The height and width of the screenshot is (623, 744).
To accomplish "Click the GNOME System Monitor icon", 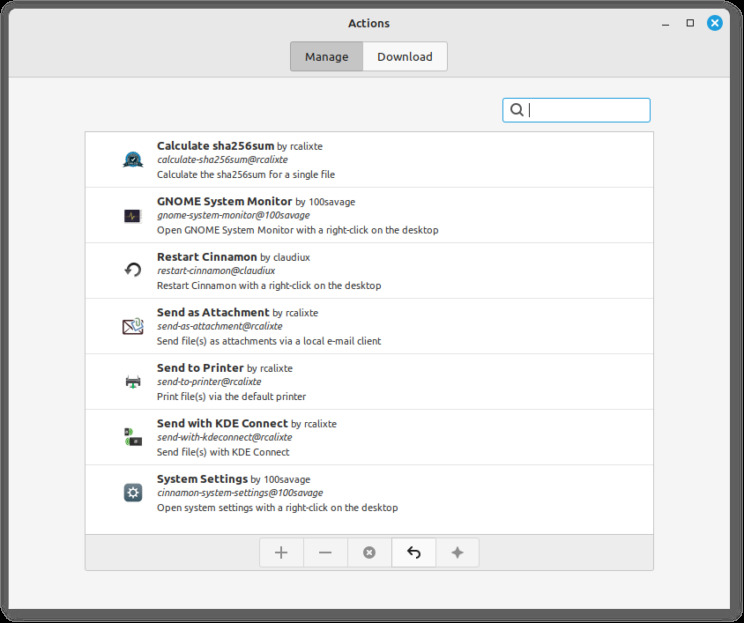I will (x=133, y=216).
